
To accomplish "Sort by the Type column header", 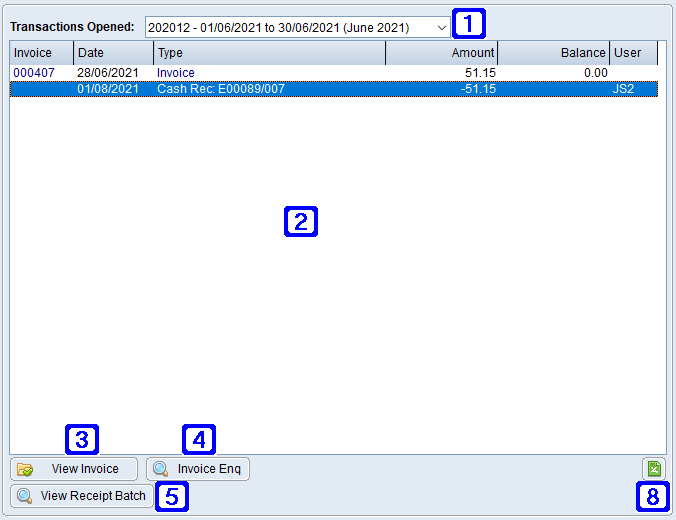I will pos(269,53).
